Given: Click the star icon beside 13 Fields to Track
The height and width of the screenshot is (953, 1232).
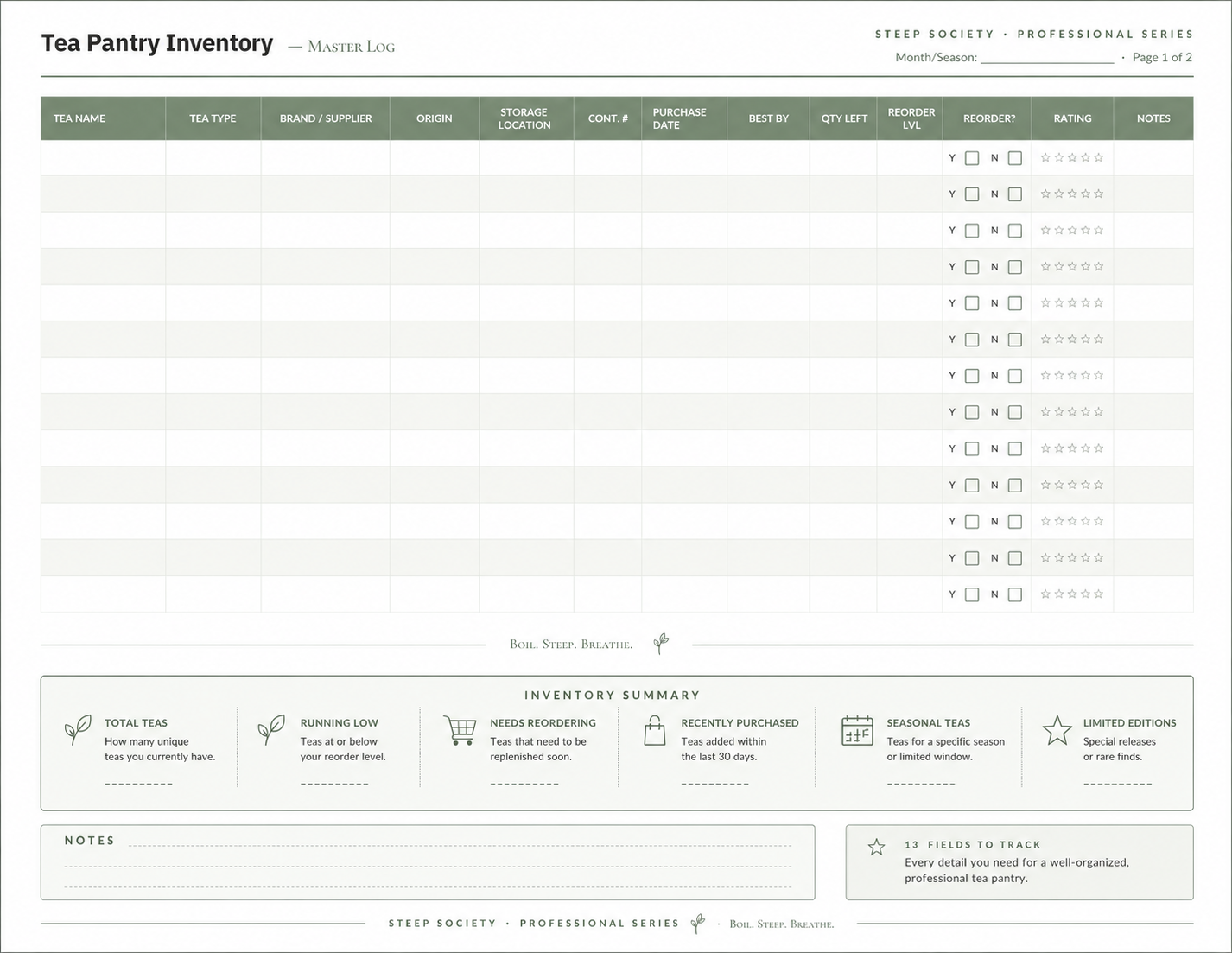Looking at the screenshot, I should point(876,847).
